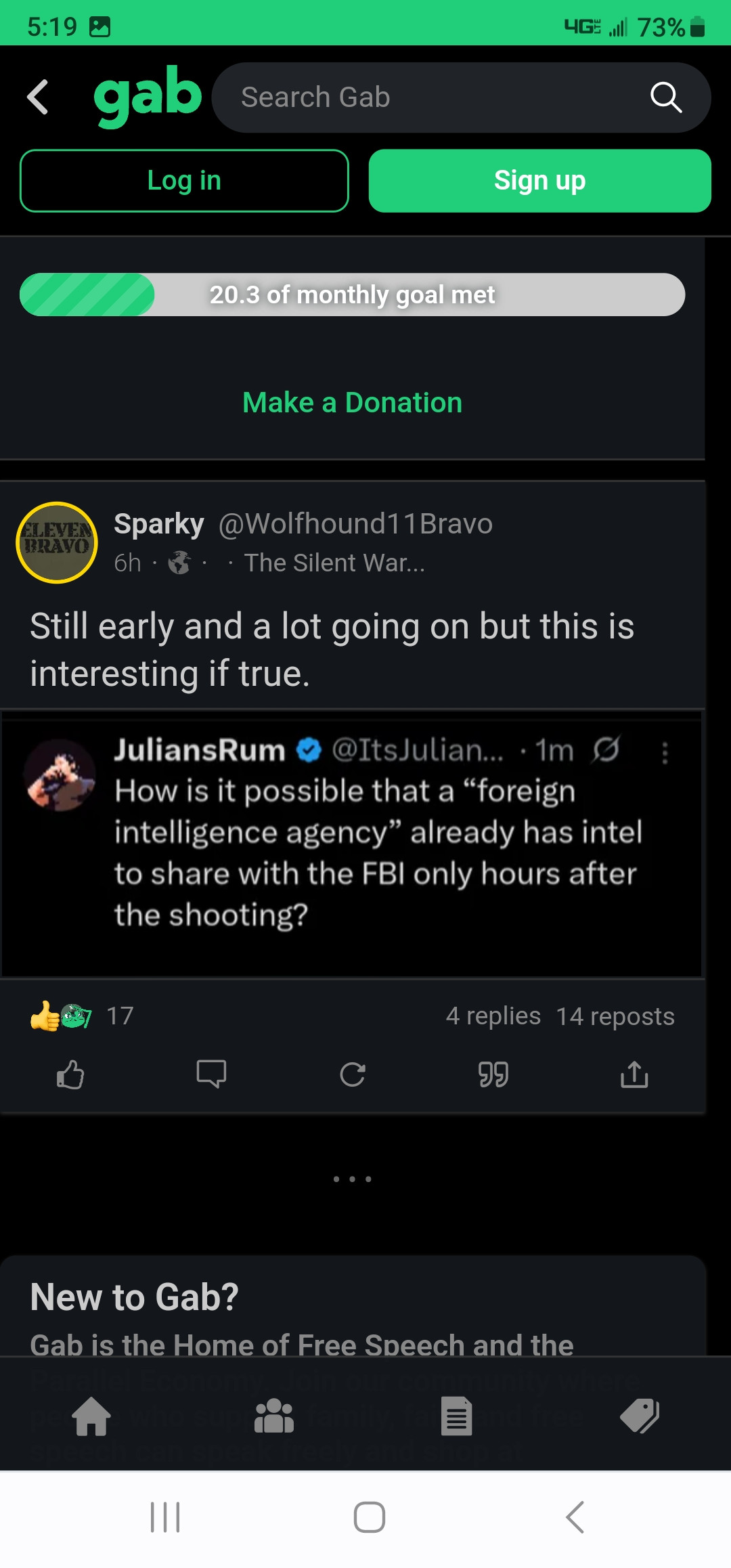This screenshot has width=731, height=1568.
Task: Open the Marketplace tags icon
Action: pyautogui.click(x=640, y=1416)
